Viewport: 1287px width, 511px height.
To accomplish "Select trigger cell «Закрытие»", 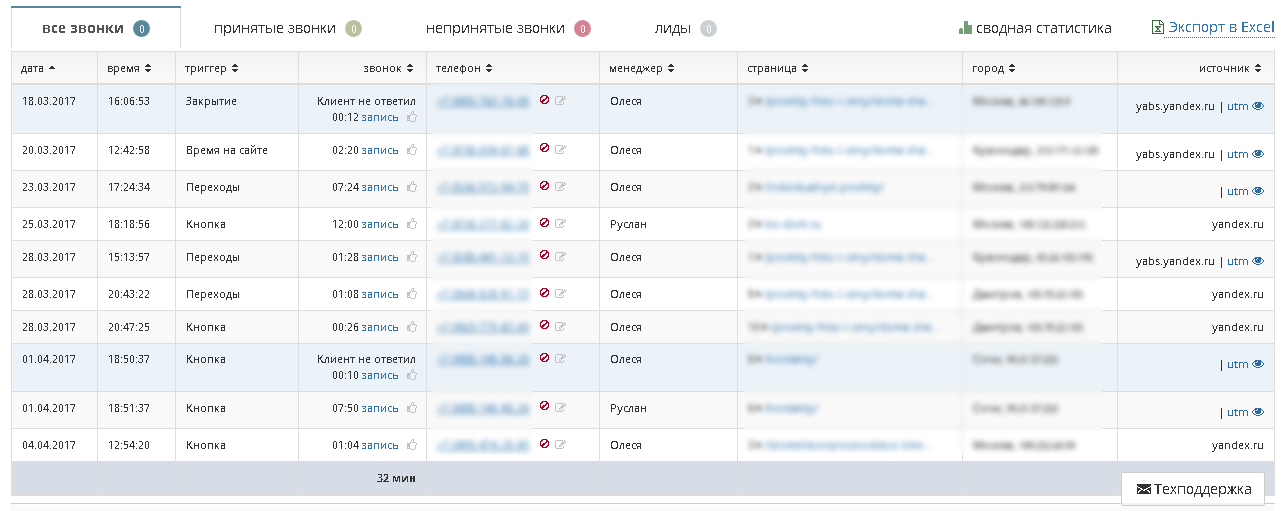I will tap(211, 101).
